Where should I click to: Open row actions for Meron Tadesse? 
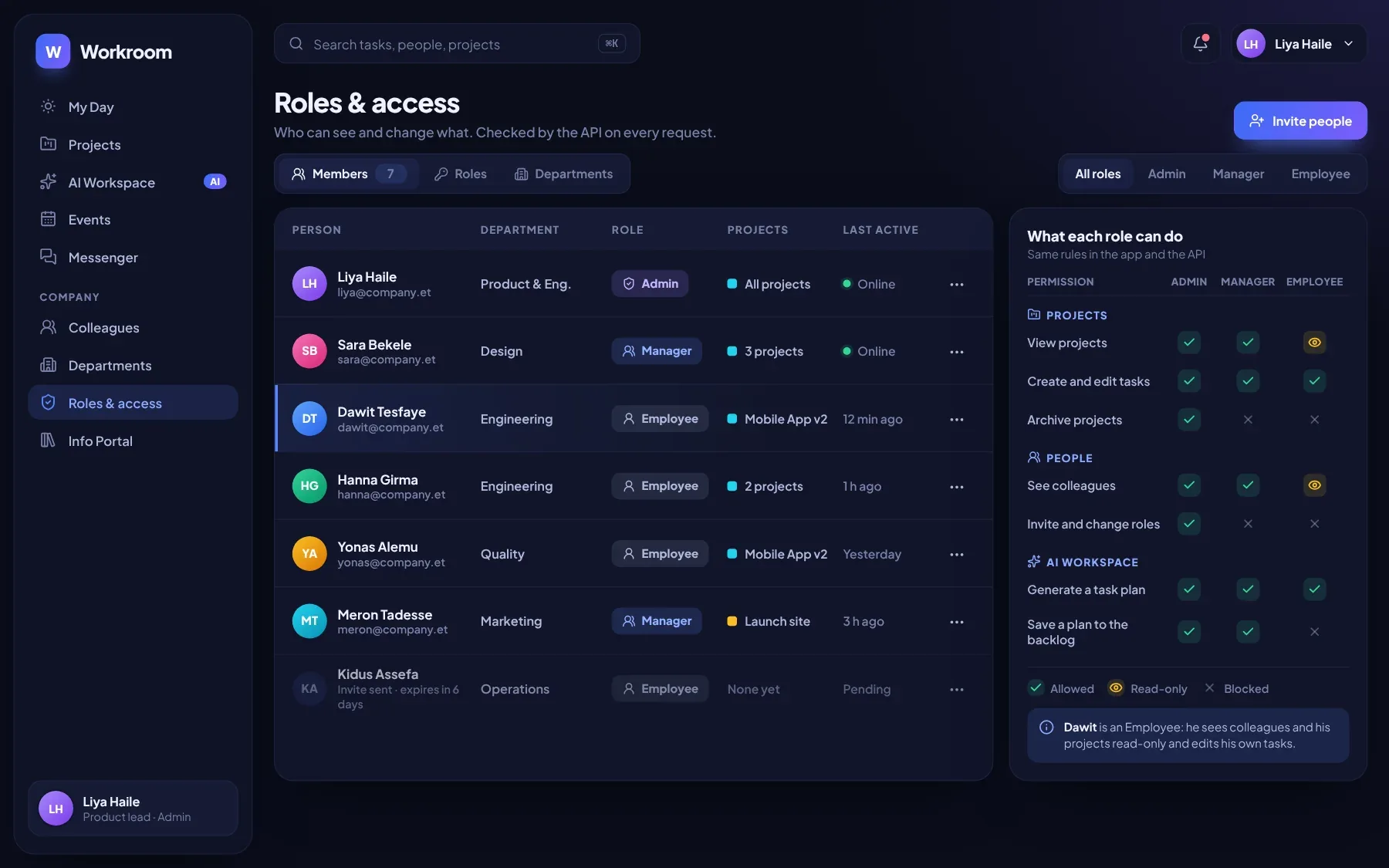point(957,622)
